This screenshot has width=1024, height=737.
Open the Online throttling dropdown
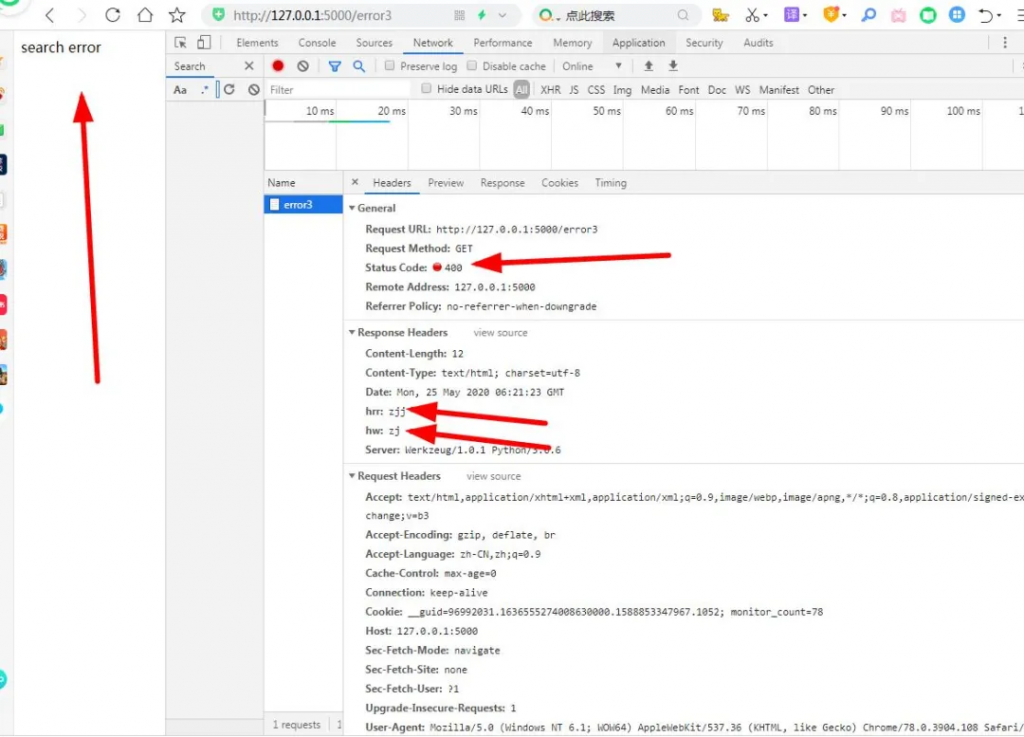[592, 66]
